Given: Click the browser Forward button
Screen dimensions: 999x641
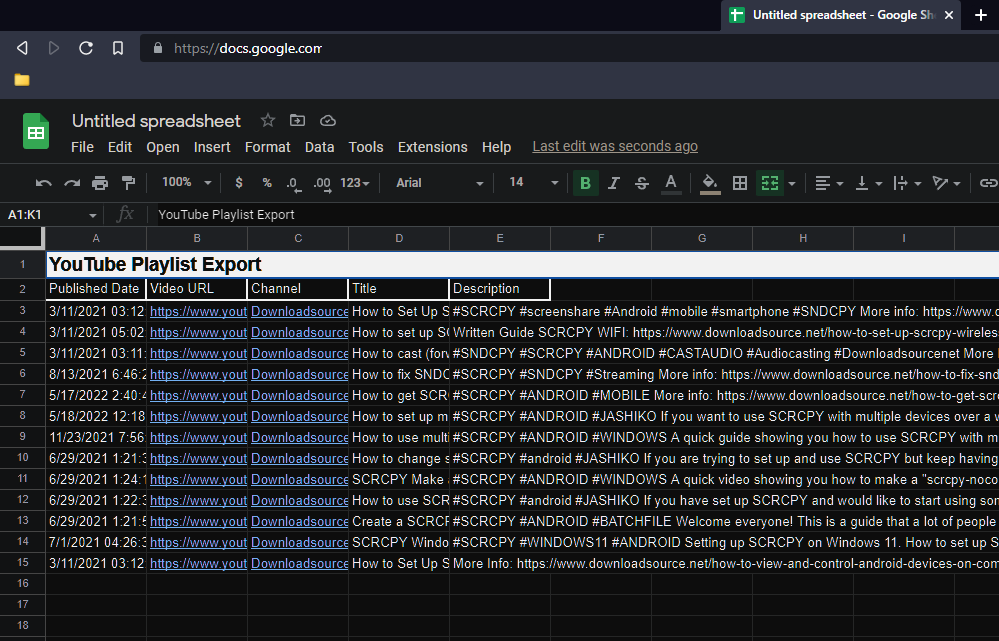Looking at the screenshot, I should click(x=54, y=48).
